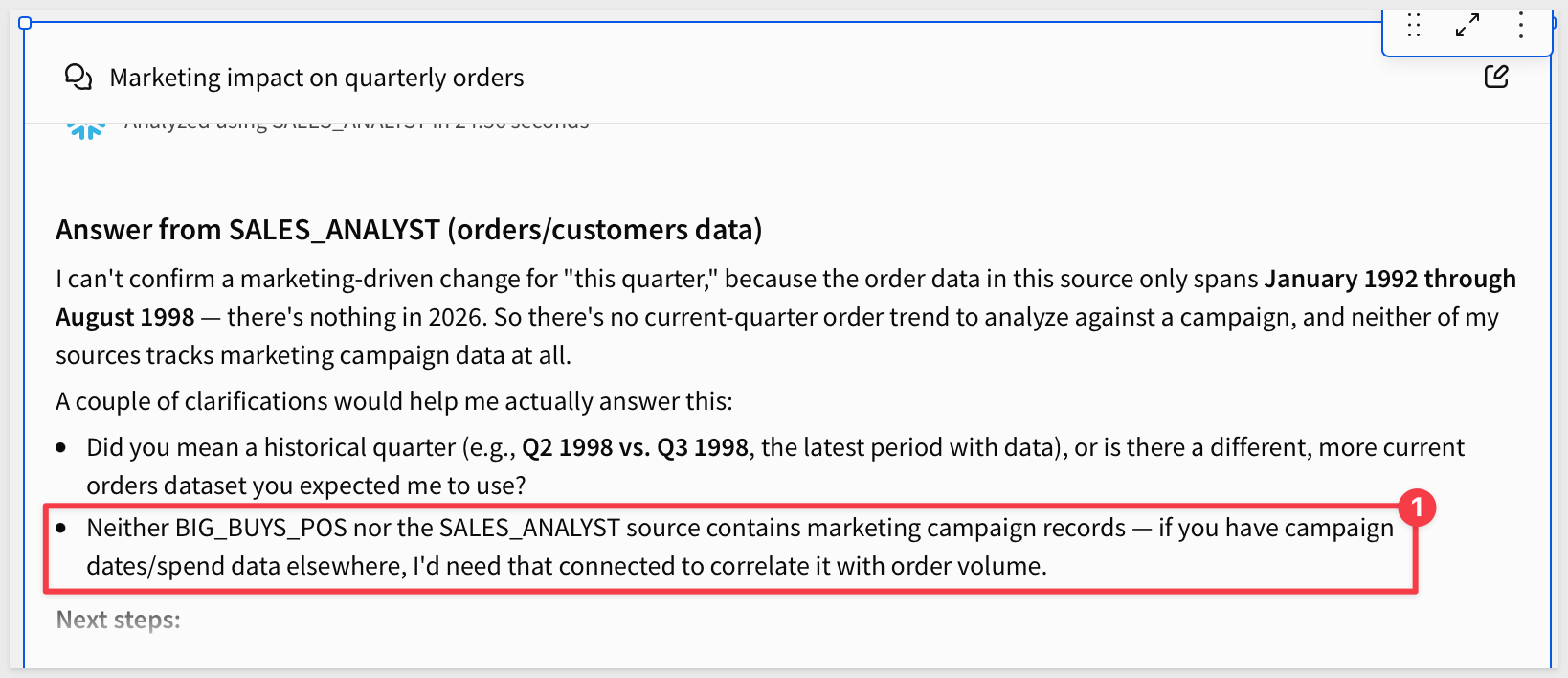Click the bold 'August 1998' text
Viewport: 1568px width, 678px height.
point(124,317)
